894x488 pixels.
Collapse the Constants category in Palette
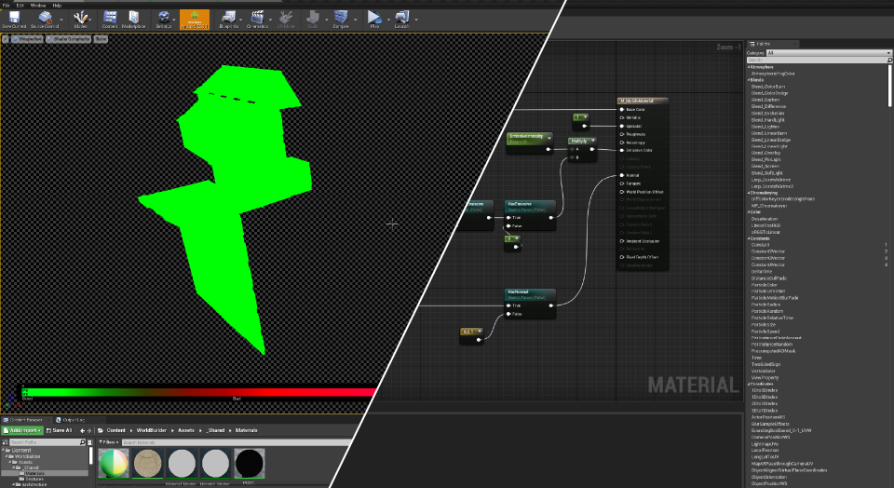pyautogui.click(x=749, y=238)
